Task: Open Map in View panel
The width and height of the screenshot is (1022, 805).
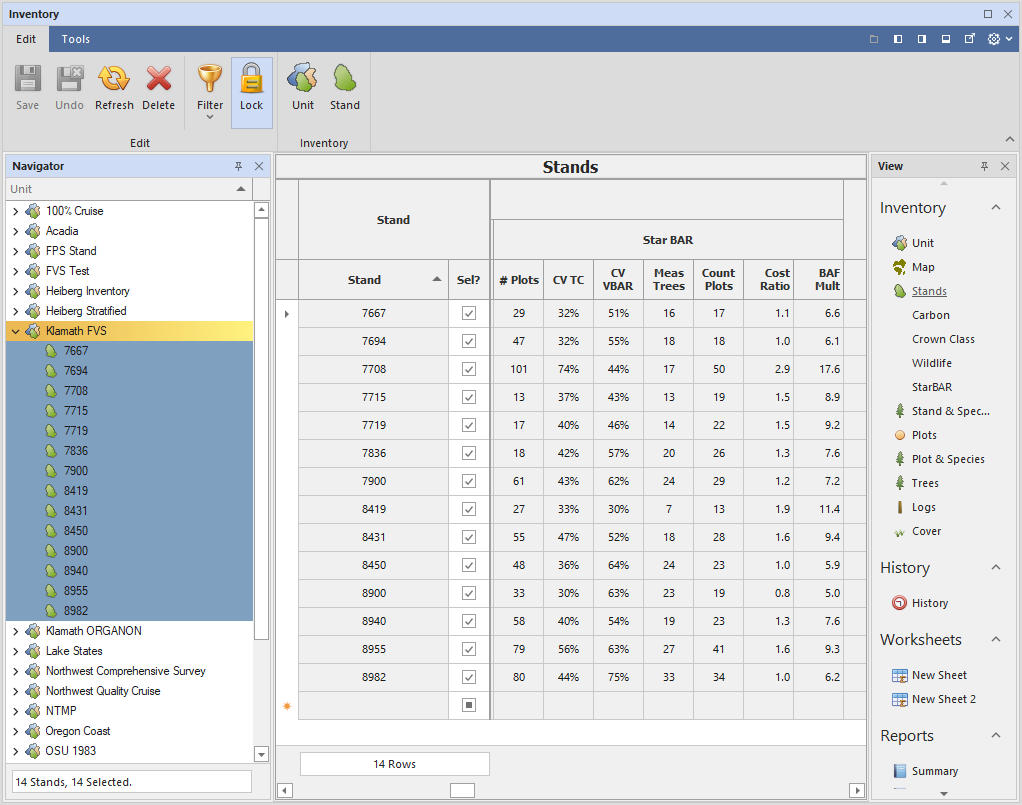Action: (x=923, y=267)
